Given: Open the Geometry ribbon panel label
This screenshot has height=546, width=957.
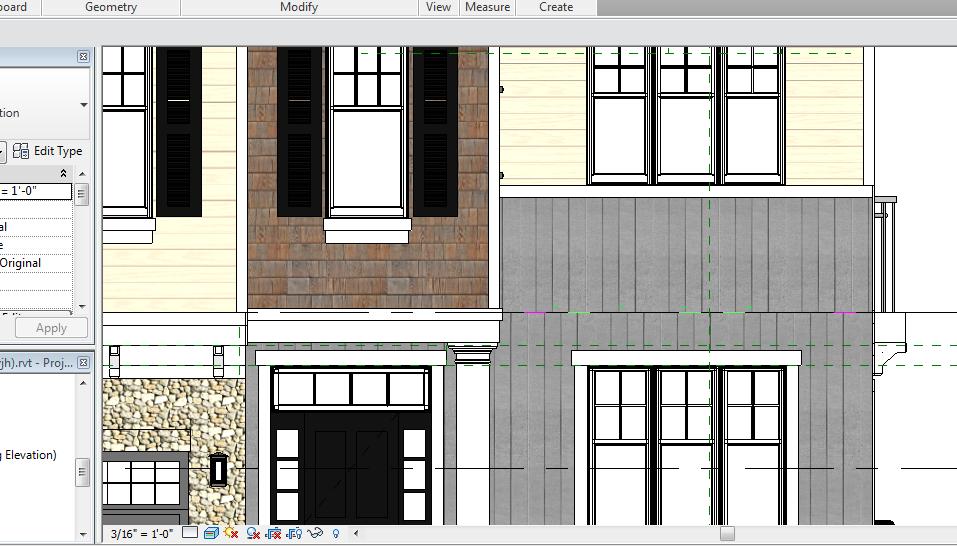Looking at the screenshot, I should coord(111,7).
